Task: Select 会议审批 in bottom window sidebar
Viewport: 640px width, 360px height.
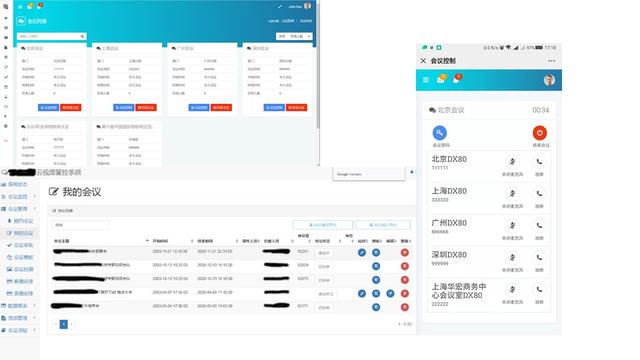Action: pyautogui.click(x=23, y=245)
